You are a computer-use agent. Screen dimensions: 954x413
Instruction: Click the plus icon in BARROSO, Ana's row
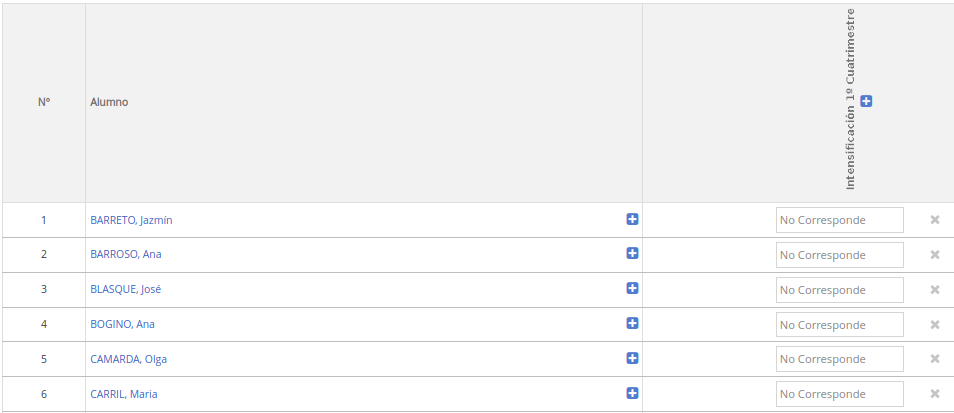(632, 254)
